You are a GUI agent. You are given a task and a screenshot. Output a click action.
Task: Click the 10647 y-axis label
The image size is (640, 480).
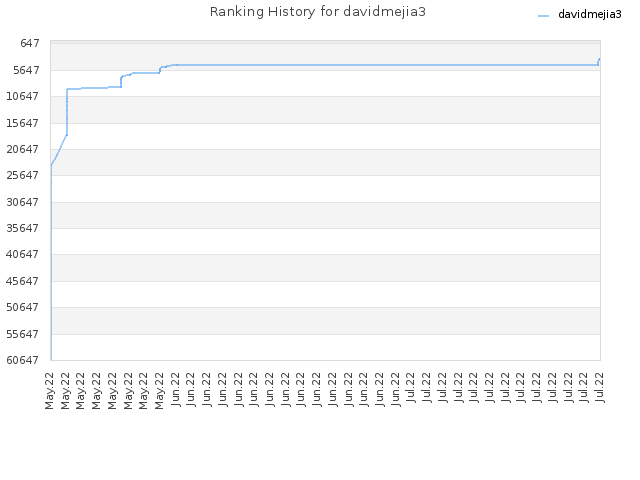(23, 96)
